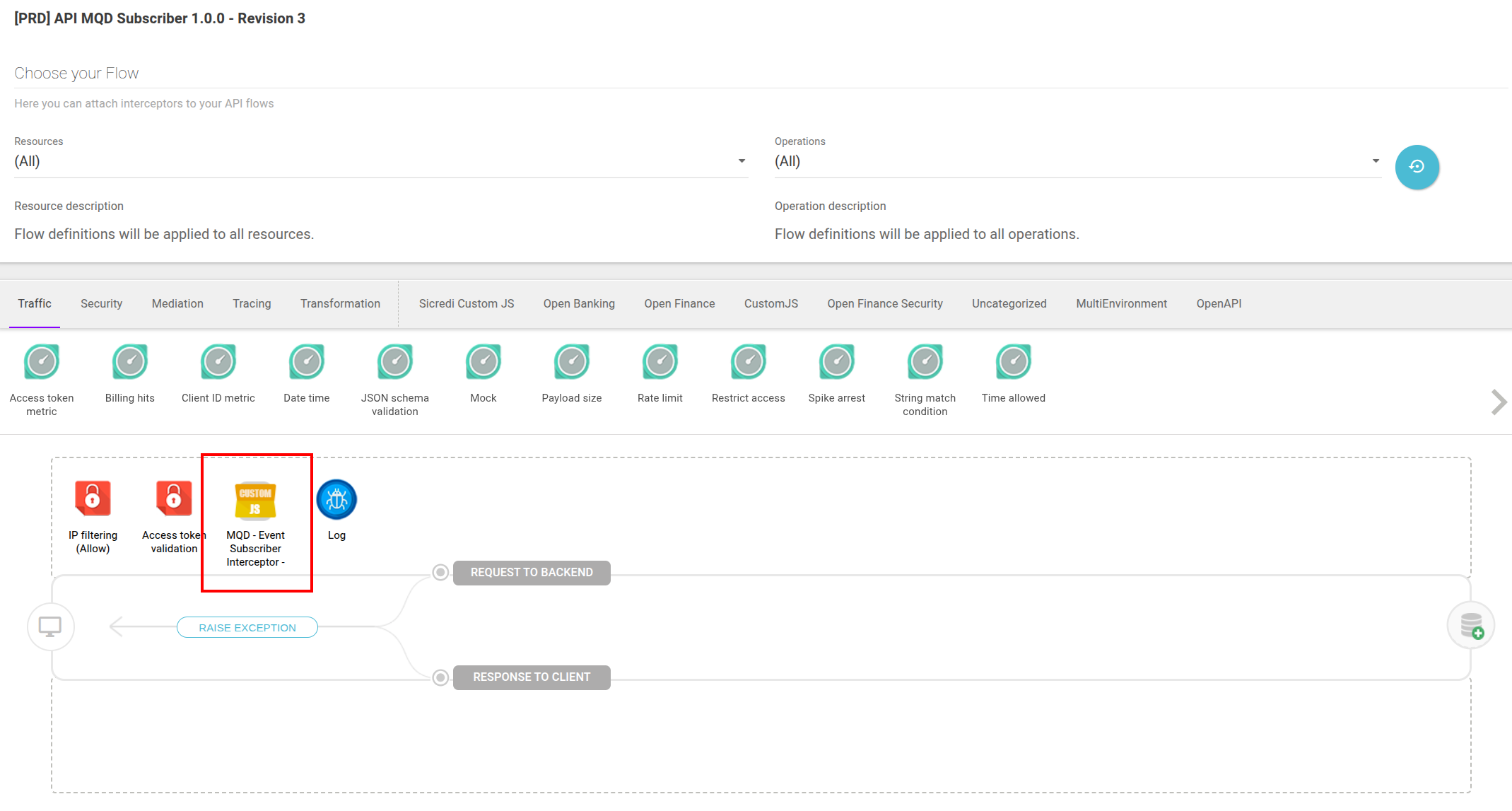Image resolution: width=1512 pixels, height=811 pixels.
Task: Click the blue reset flow button
Action: coord(1417,167)
